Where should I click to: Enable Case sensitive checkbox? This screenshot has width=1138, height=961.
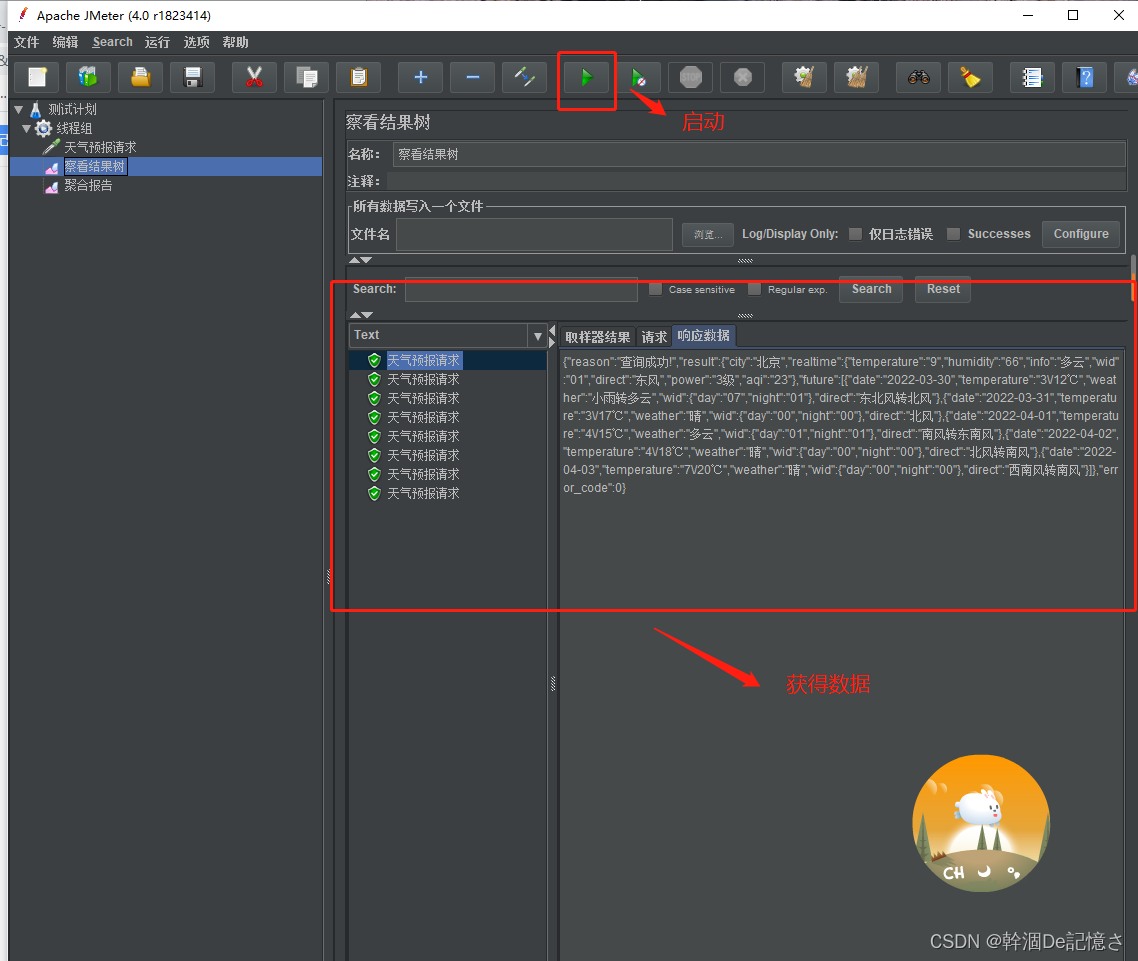coord(655,289)
